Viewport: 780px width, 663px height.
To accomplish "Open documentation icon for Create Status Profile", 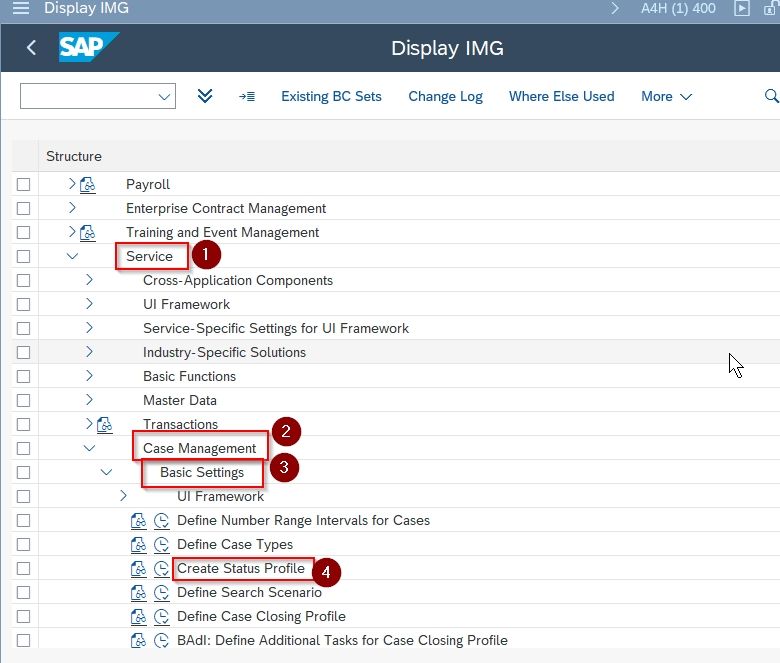I will (138, 568).
